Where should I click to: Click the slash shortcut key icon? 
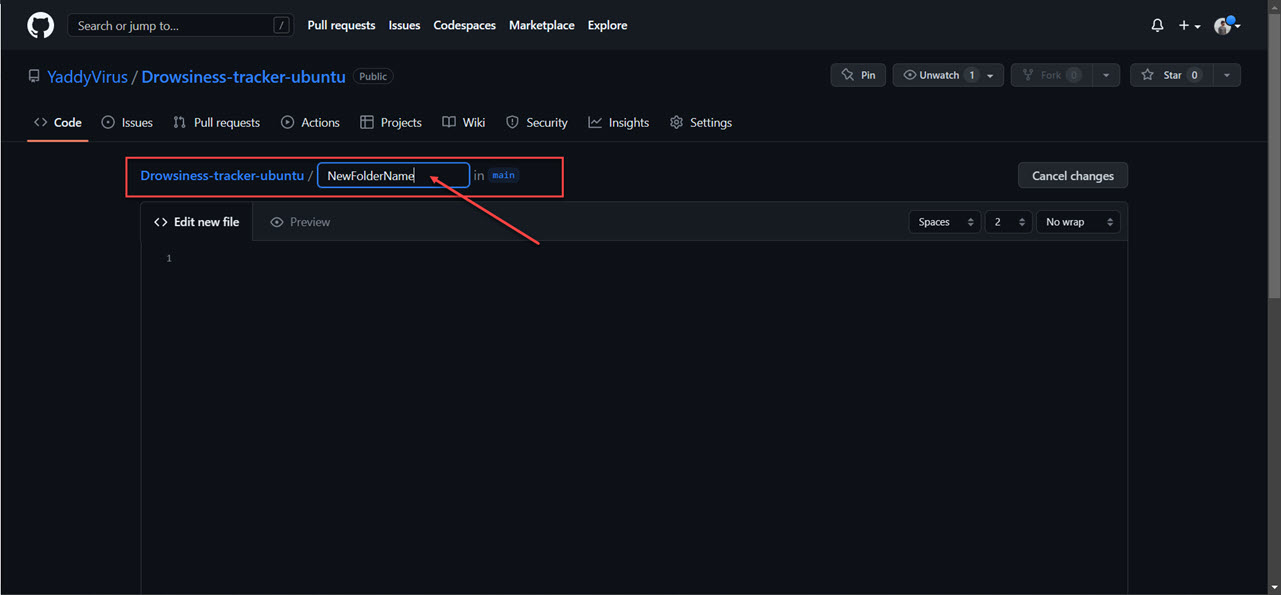coord(282,26)
